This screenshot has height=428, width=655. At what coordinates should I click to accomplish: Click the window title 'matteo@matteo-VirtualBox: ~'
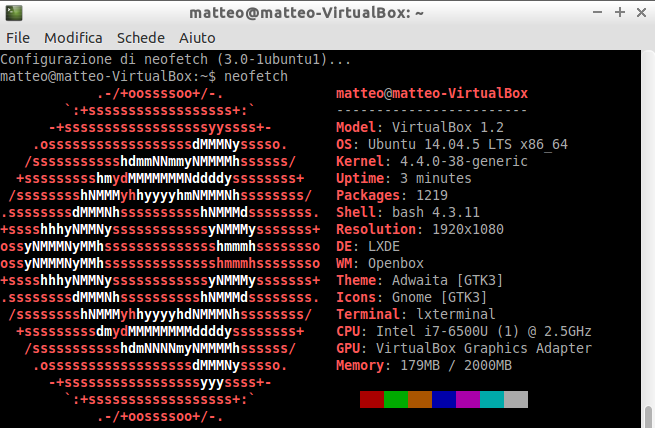[307, 13]
